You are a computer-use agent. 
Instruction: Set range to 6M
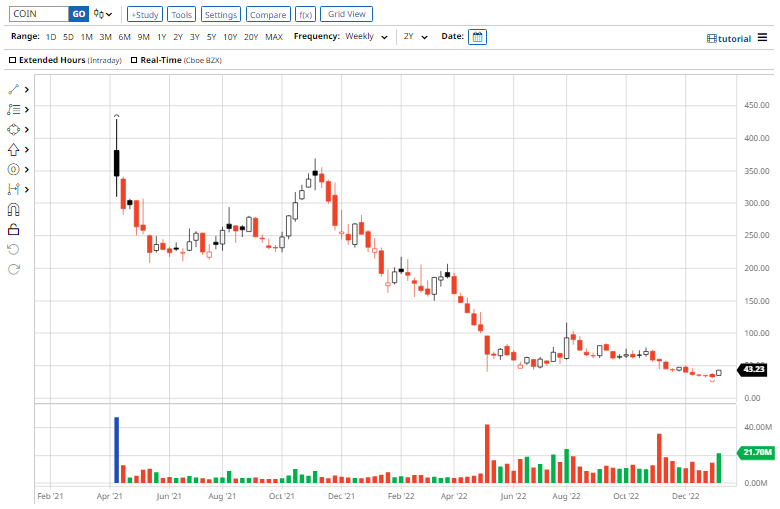(x=124, y=37)
